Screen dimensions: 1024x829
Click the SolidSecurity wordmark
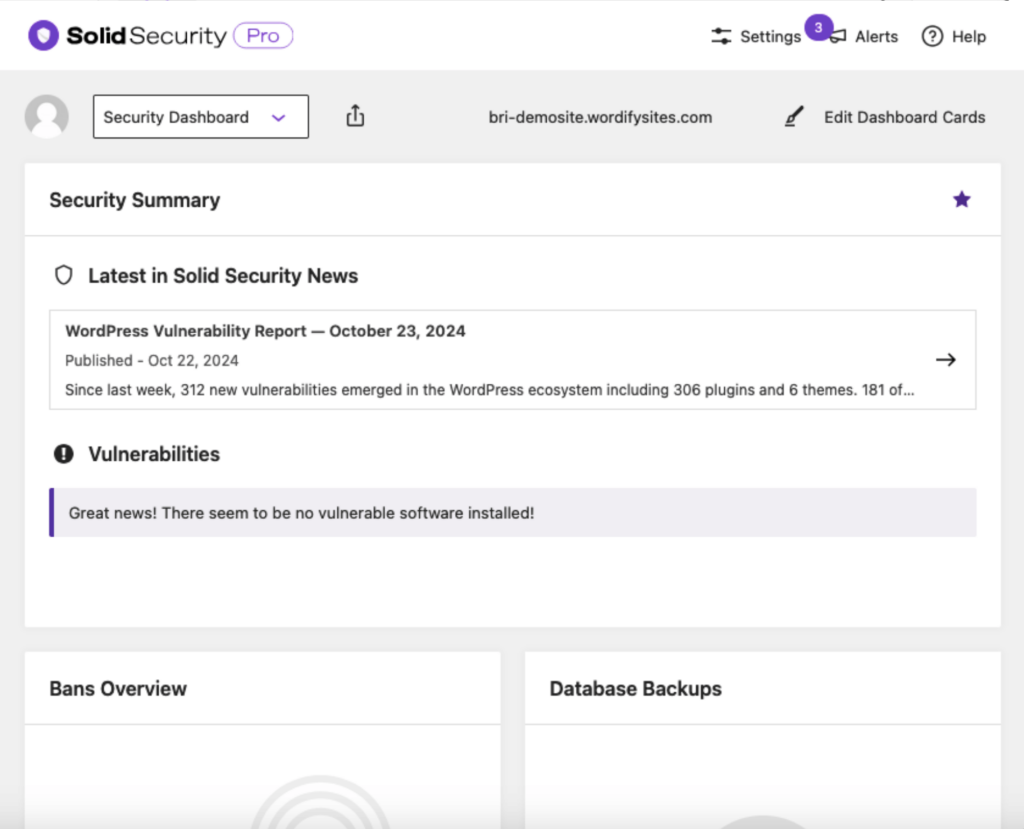[x=146, y=35]
